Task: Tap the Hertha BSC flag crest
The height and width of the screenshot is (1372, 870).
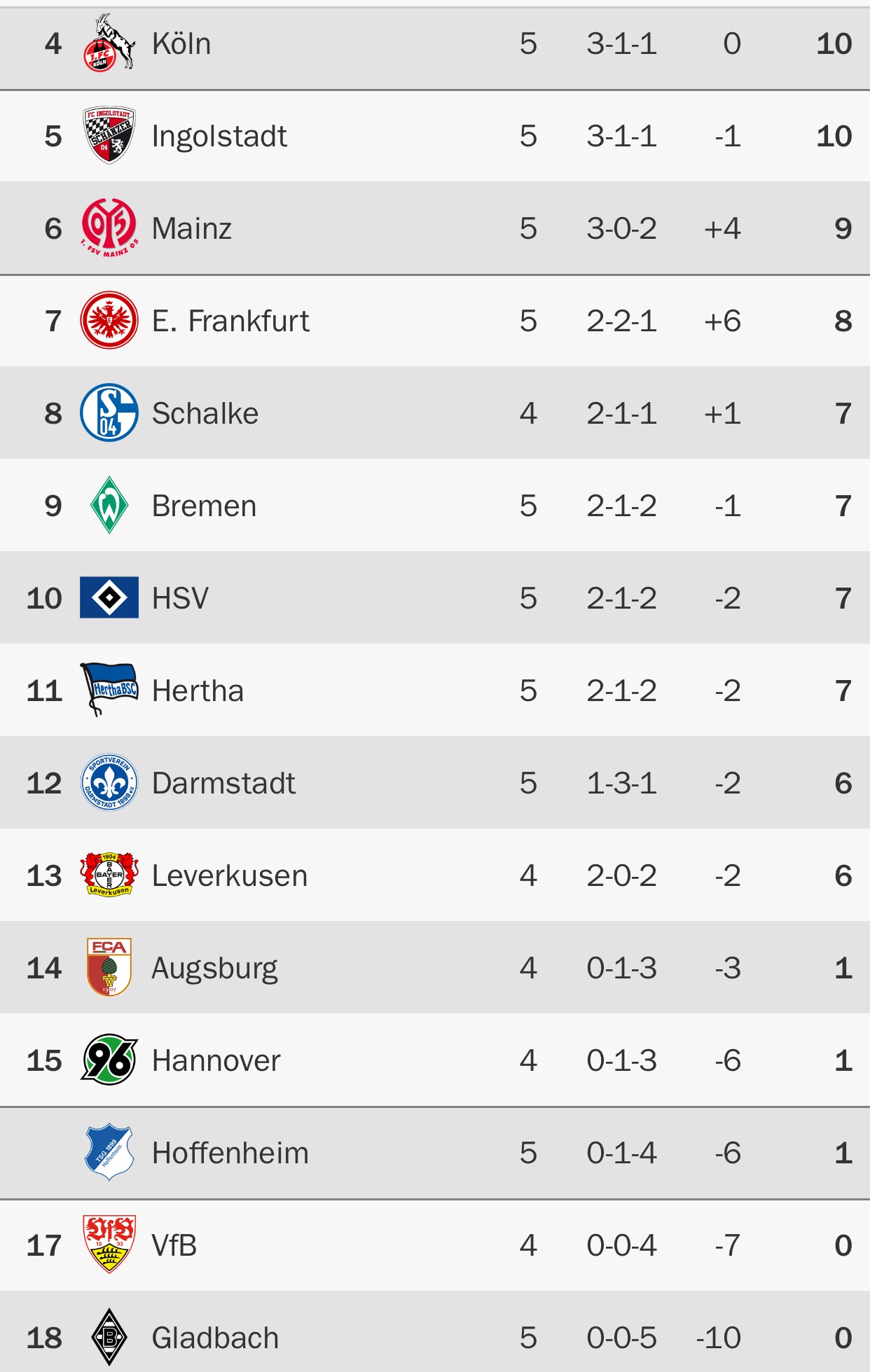Action: [109, 690]
